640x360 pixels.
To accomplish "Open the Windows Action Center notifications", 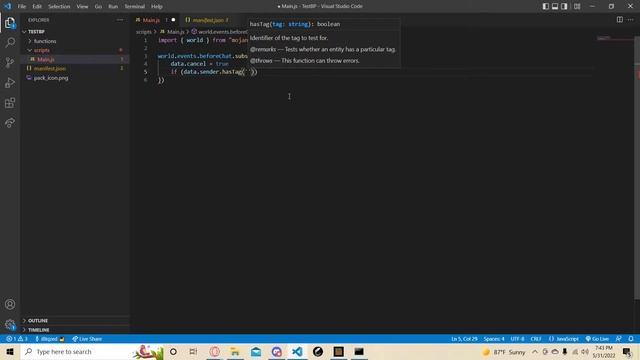I will point(627,352).
